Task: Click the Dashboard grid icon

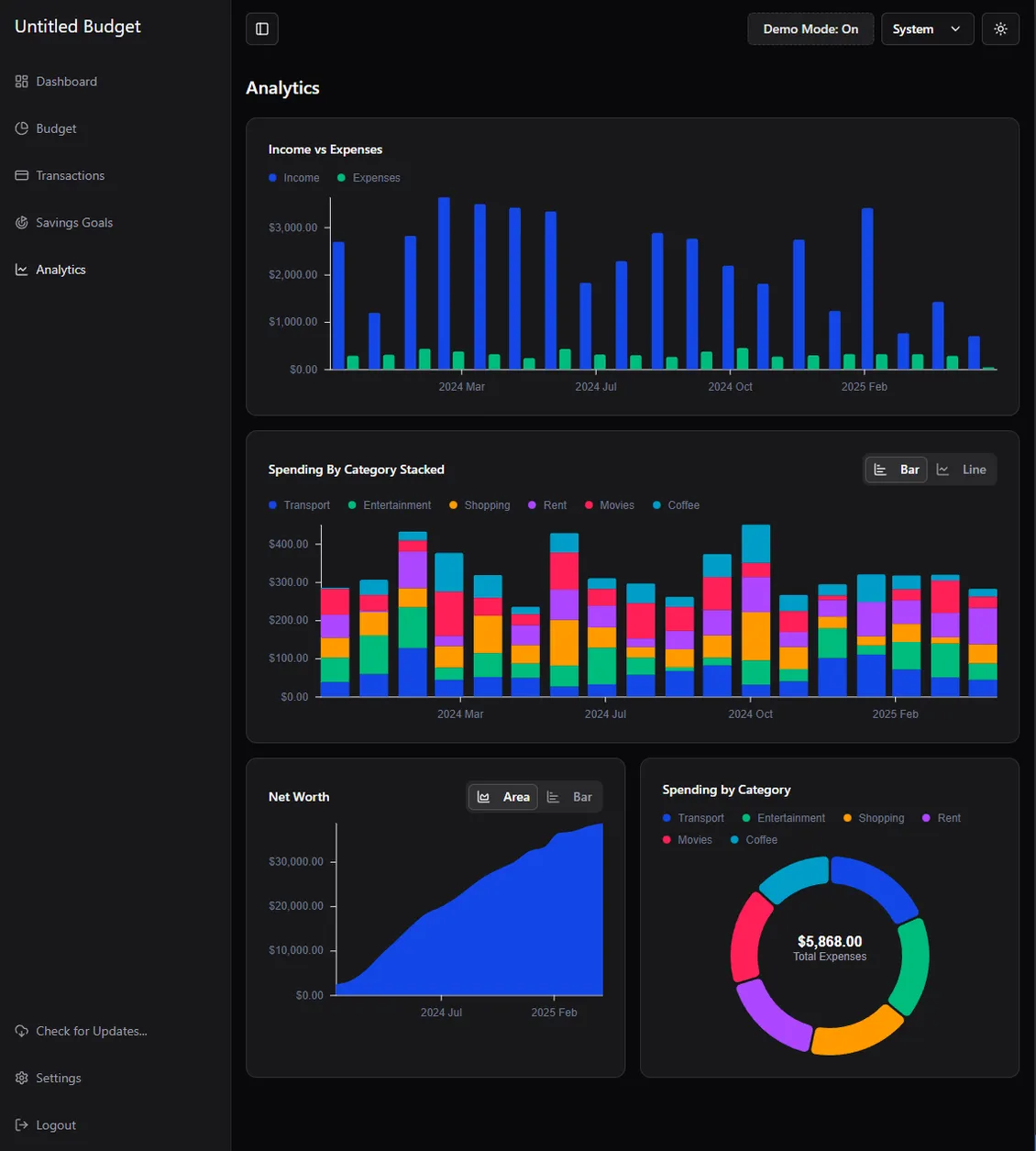Action: point(22,82)
